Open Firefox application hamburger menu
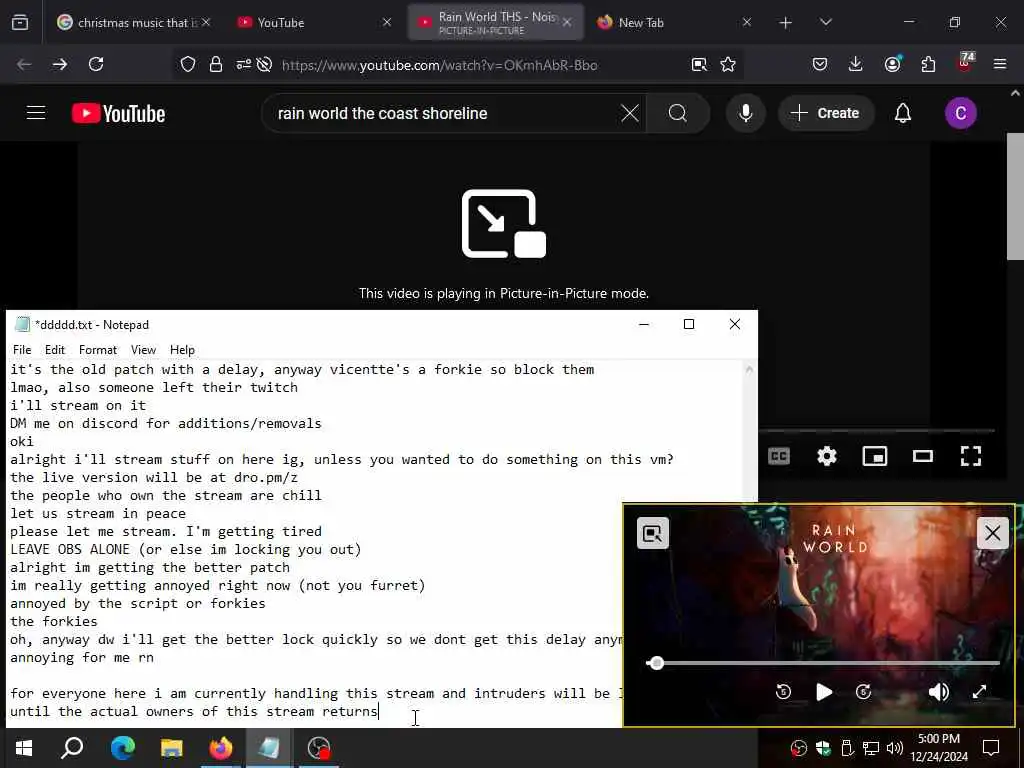 pos(1000,64)
